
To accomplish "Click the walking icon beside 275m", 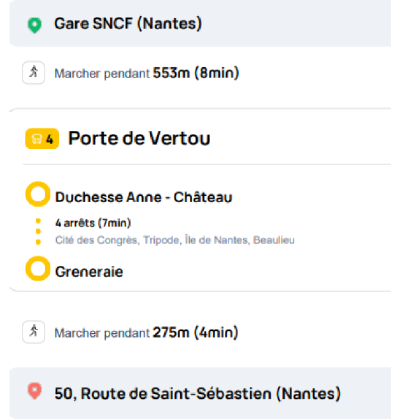I will point(33,332).
